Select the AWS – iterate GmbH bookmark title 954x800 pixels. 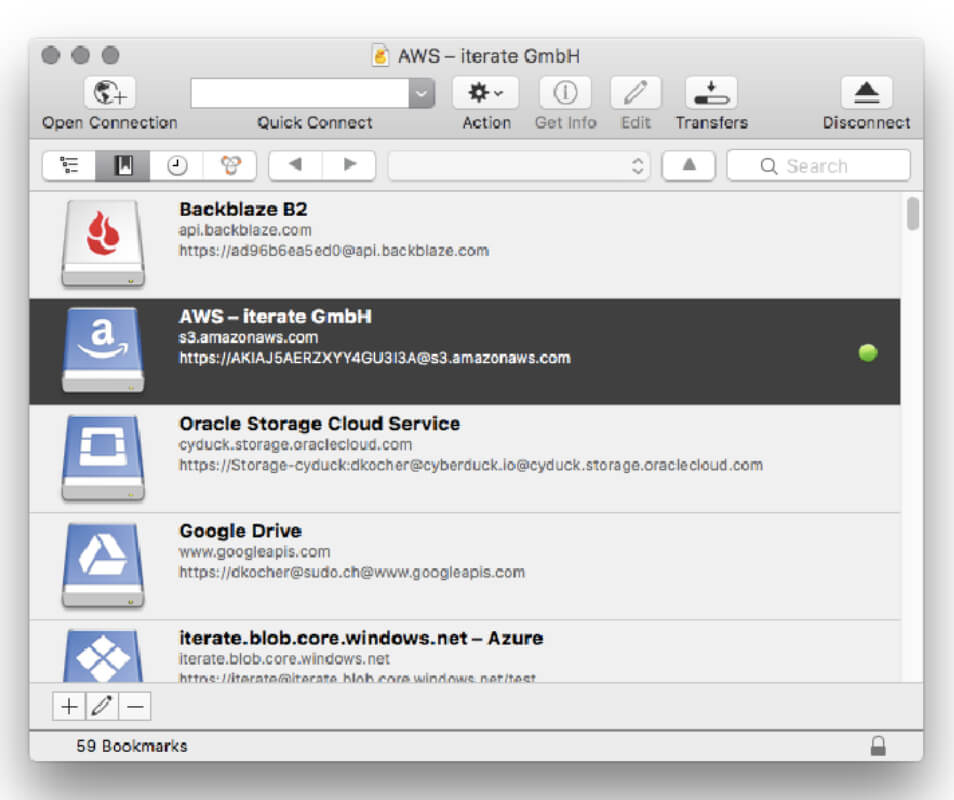[275, 316]
